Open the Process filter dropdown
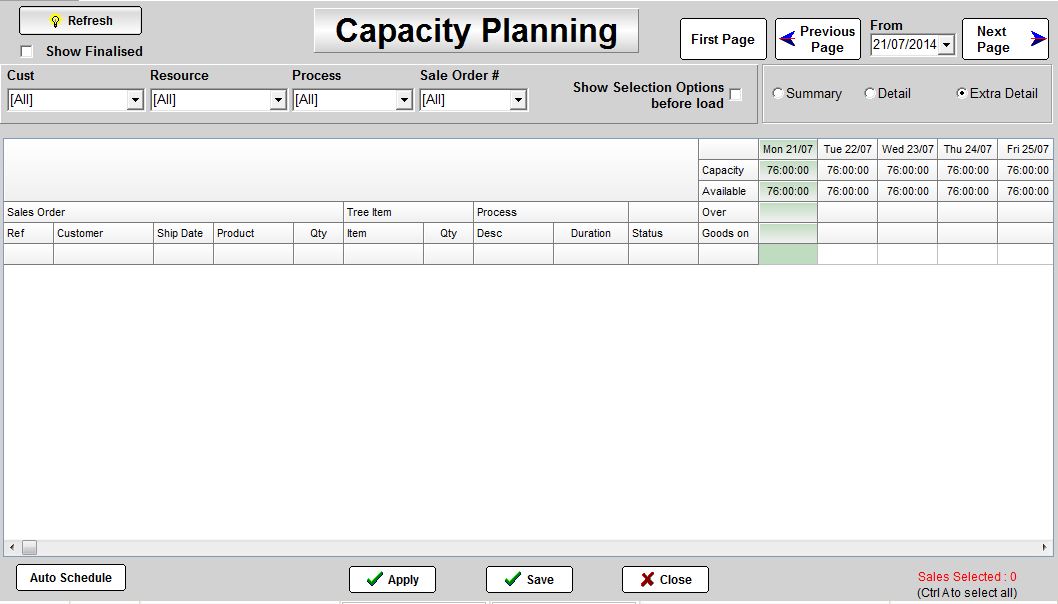1058x604 pixels. click(404, 100)
